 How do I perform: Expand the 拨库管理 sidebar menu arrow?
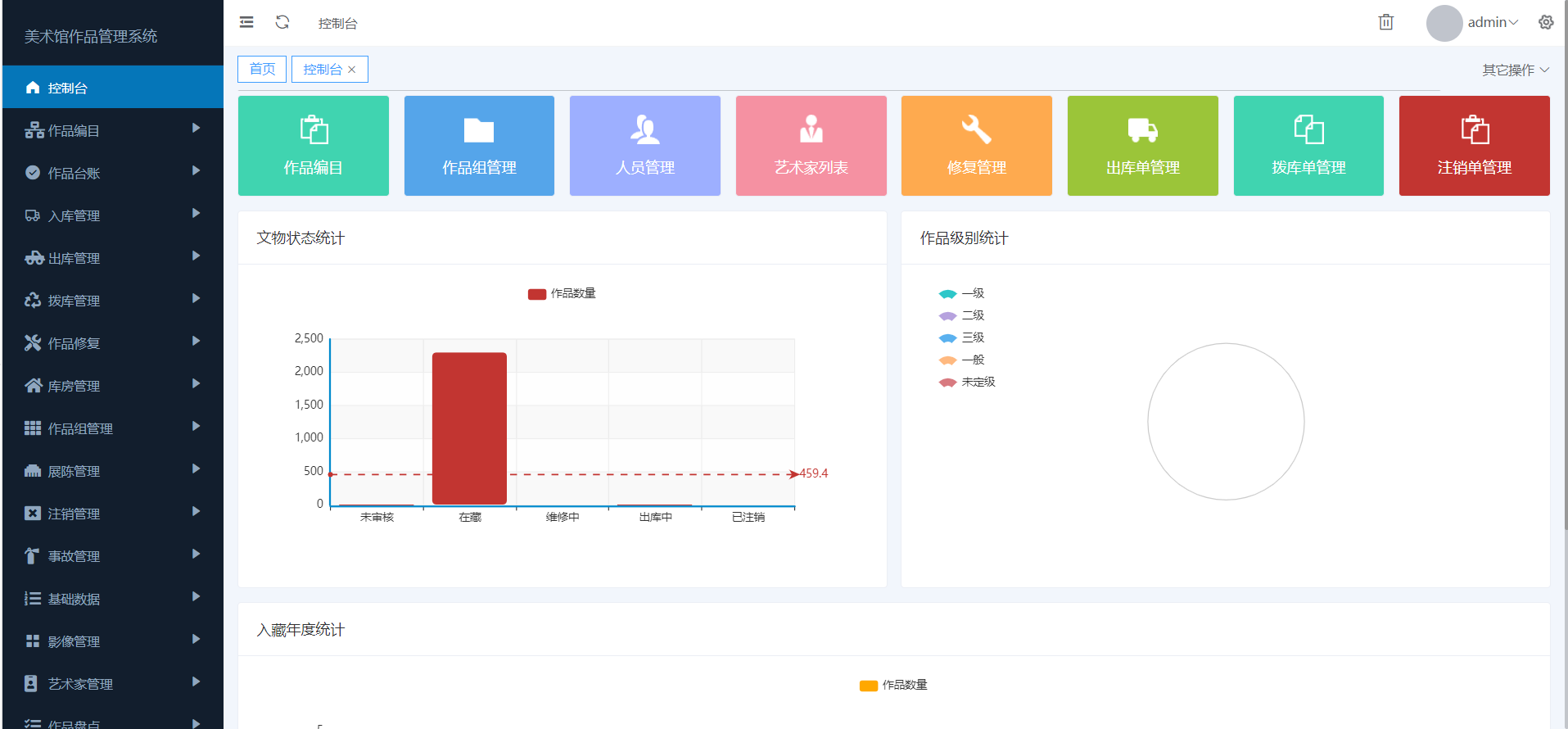[x=196, y=299]
